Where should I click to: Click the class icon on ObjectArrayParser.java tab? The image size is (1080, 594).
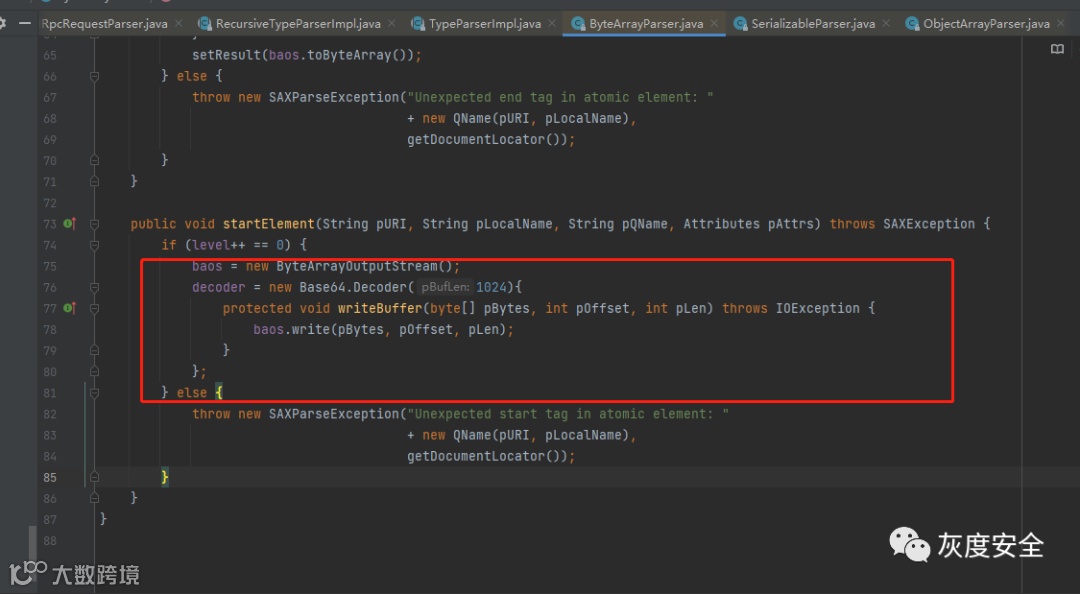click(x=912, y=24)
